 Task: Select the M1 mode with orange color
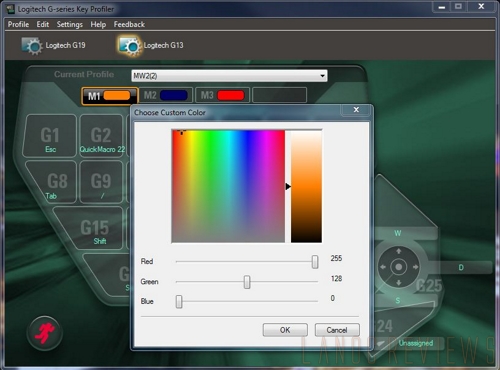coord(109,96)
